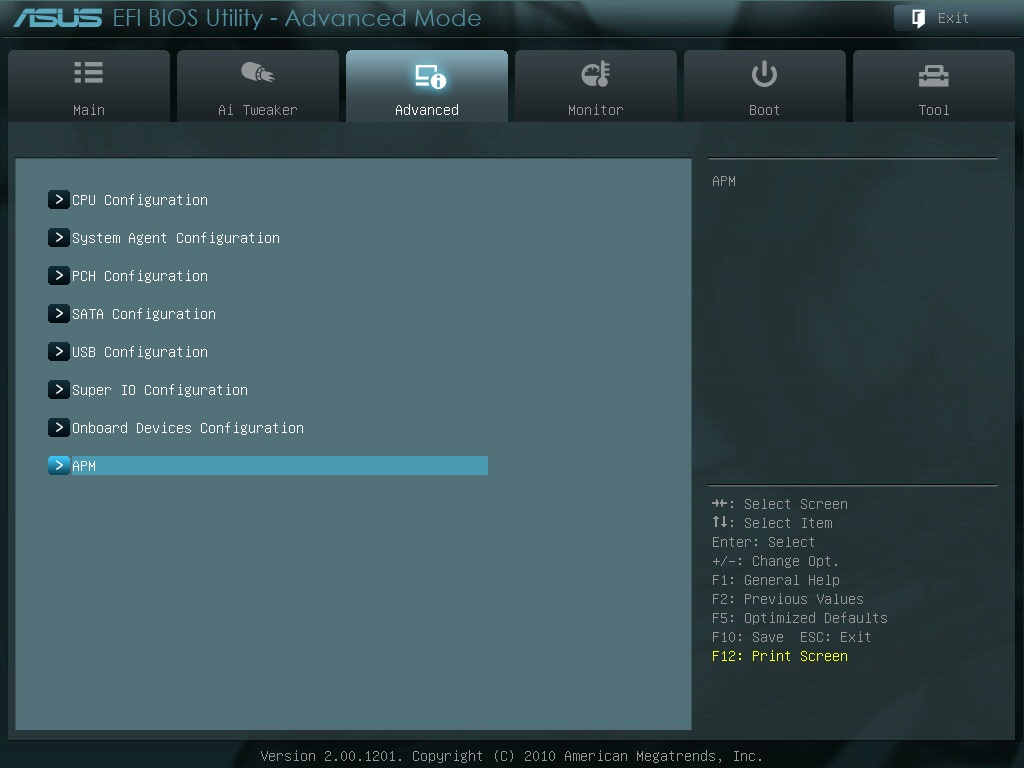Click the Exit button text
This screenshot has height=768, width=1024.
pyautogui.click(x=953, y=18)
